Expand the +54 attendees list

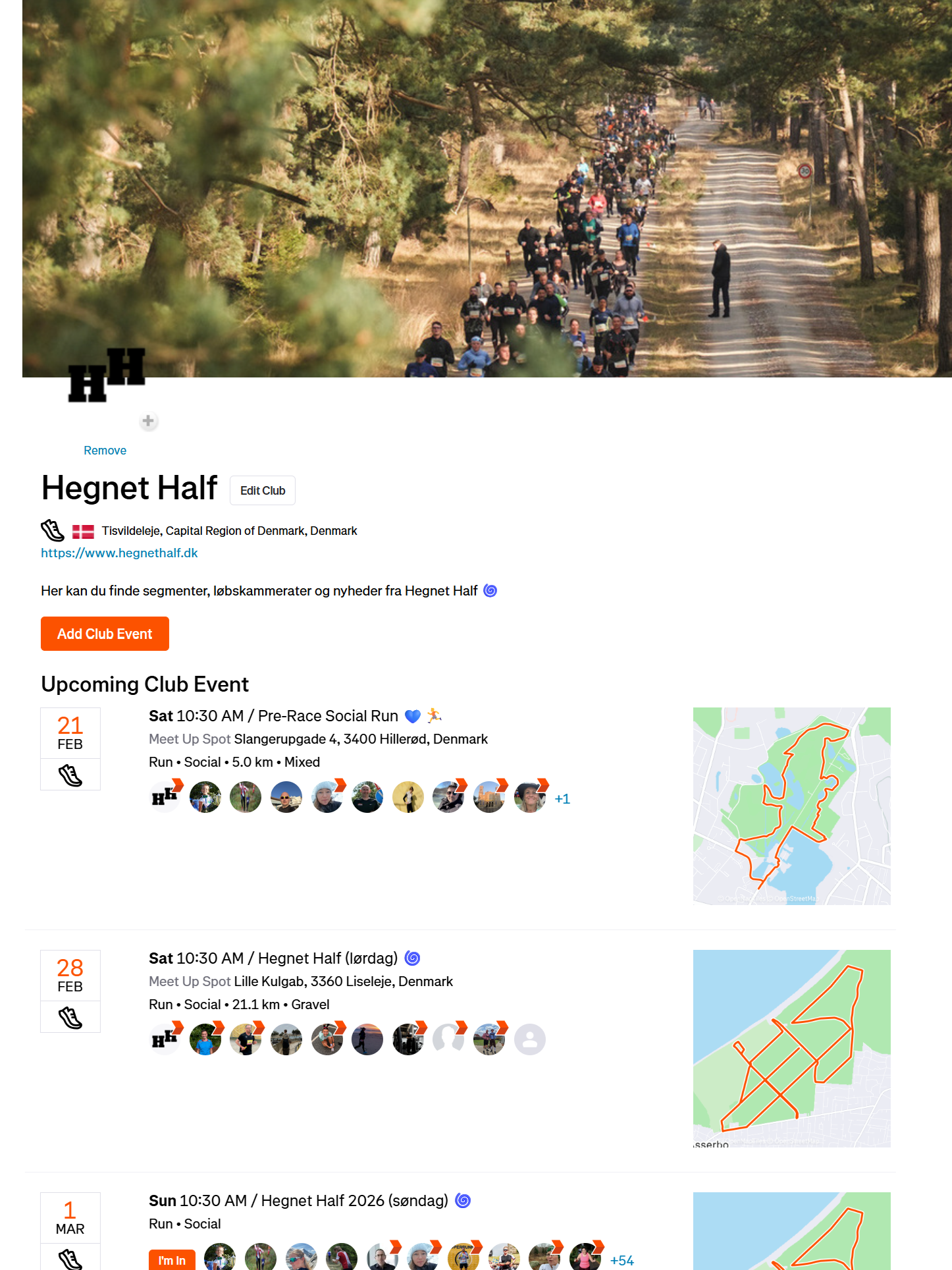click(622, 1261)
